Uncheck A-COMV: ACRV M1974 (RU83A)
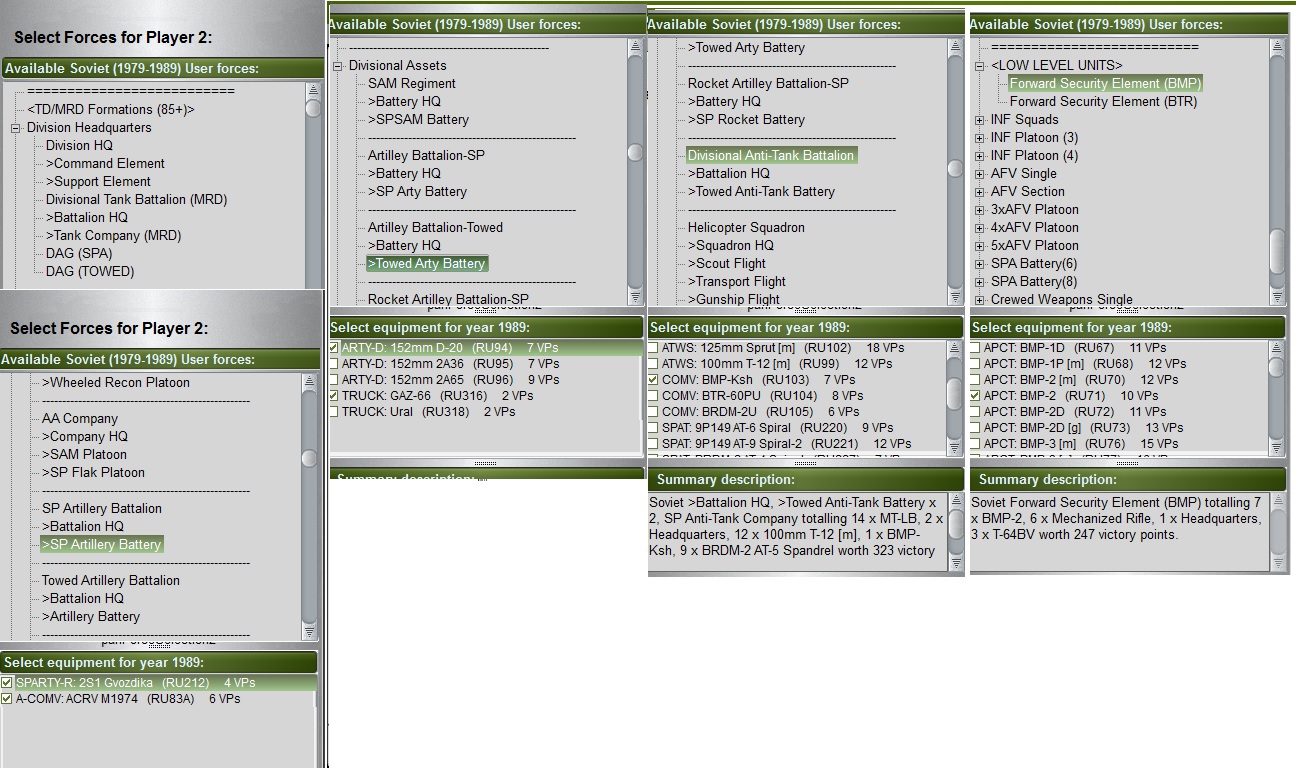1296x768 pixels. tap(7, 699)
